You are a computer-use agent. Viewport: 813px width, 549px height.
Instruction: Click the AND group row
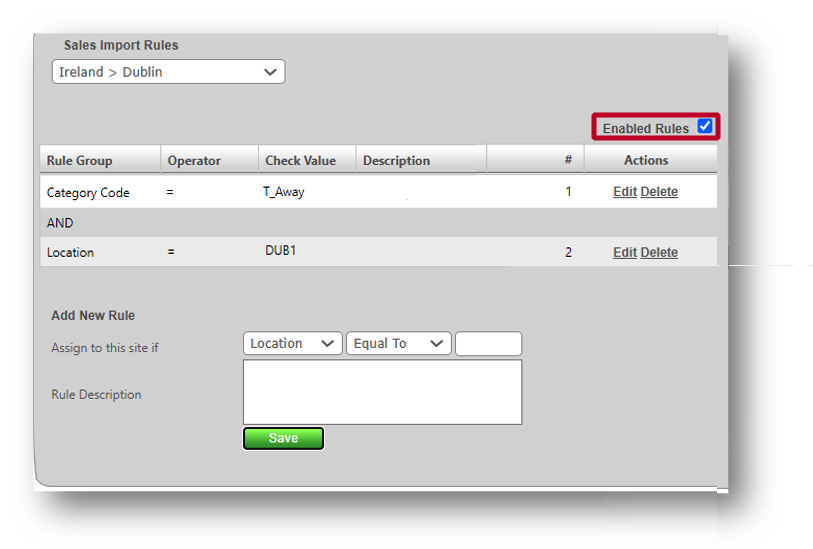(379, 223)
